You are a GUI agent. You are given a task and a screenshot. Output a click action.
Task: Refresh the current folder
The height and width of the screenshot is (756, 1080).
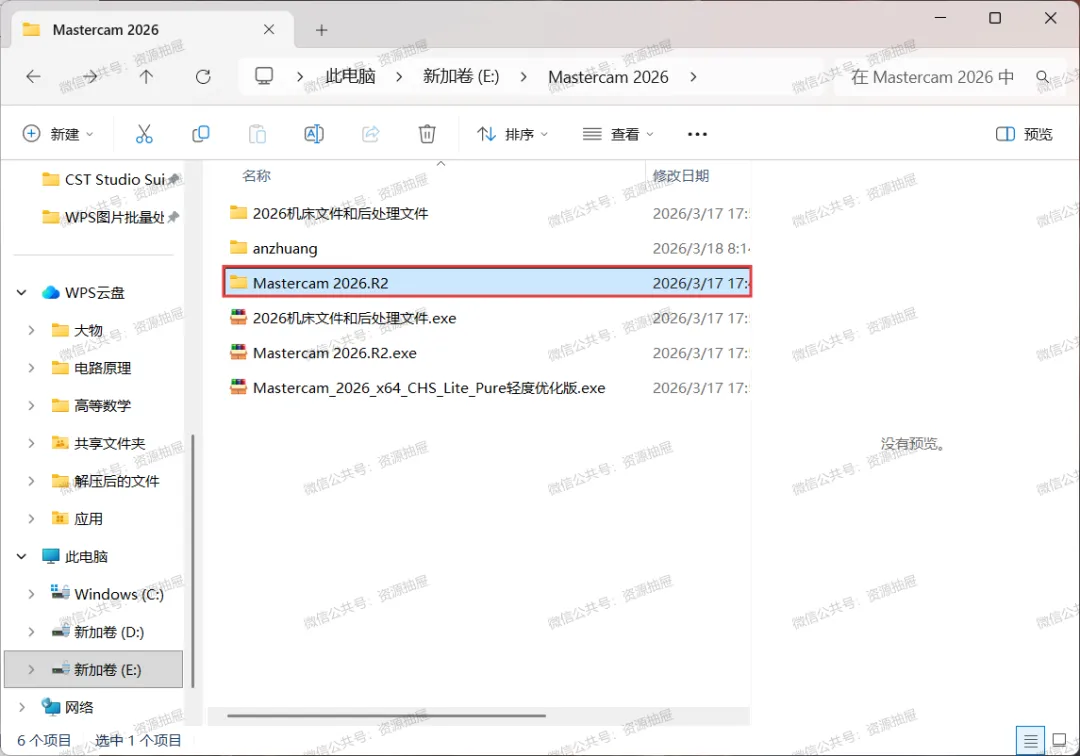203,76
